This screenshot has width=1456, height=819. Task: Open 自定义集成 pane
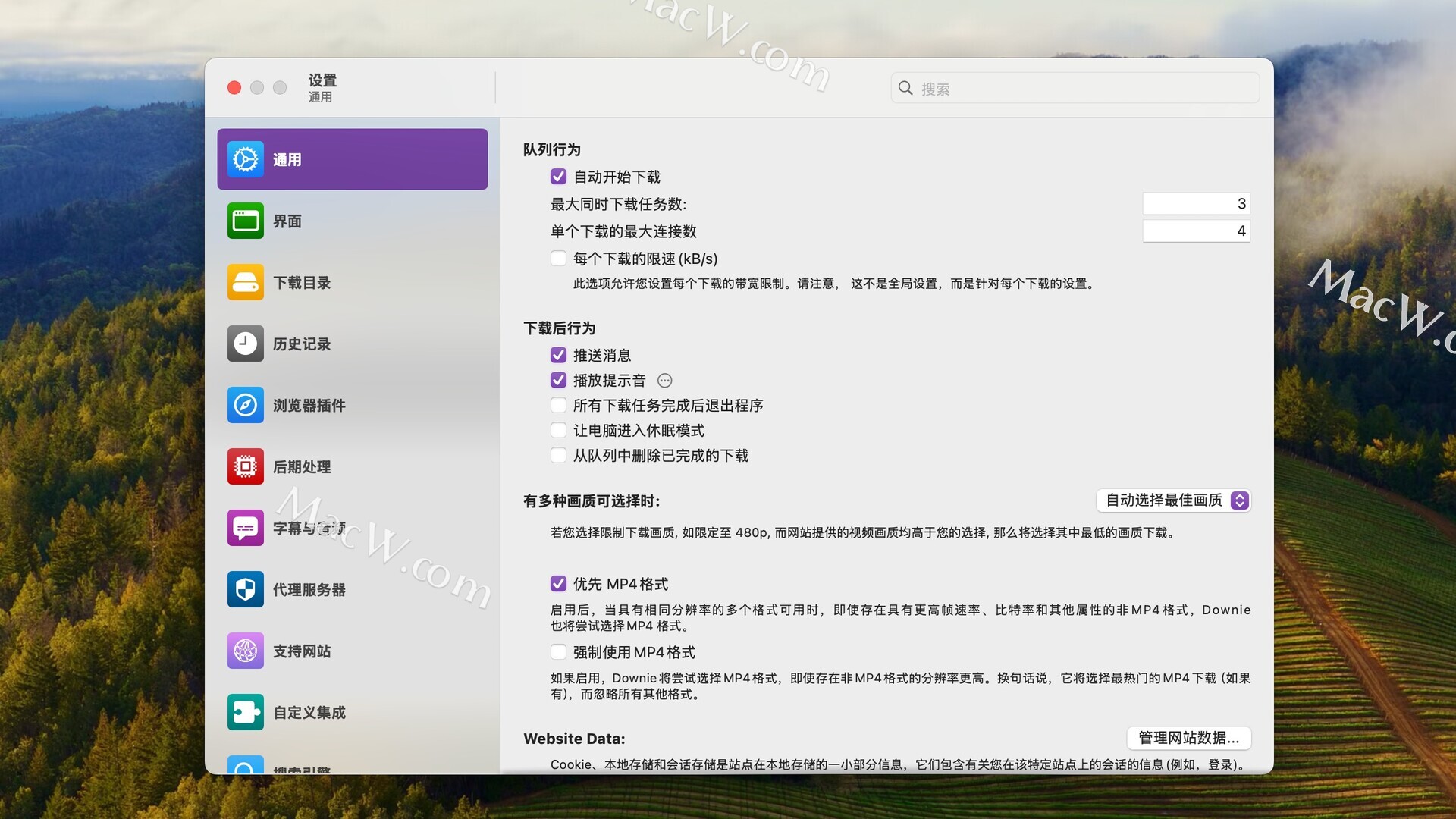click(352, 712)
